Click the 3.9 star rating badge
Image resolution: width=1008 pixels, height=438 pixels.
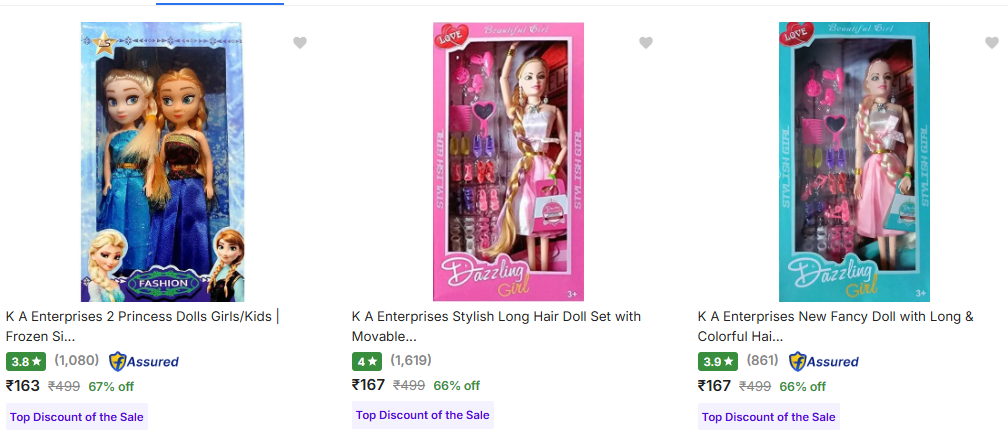717,361
